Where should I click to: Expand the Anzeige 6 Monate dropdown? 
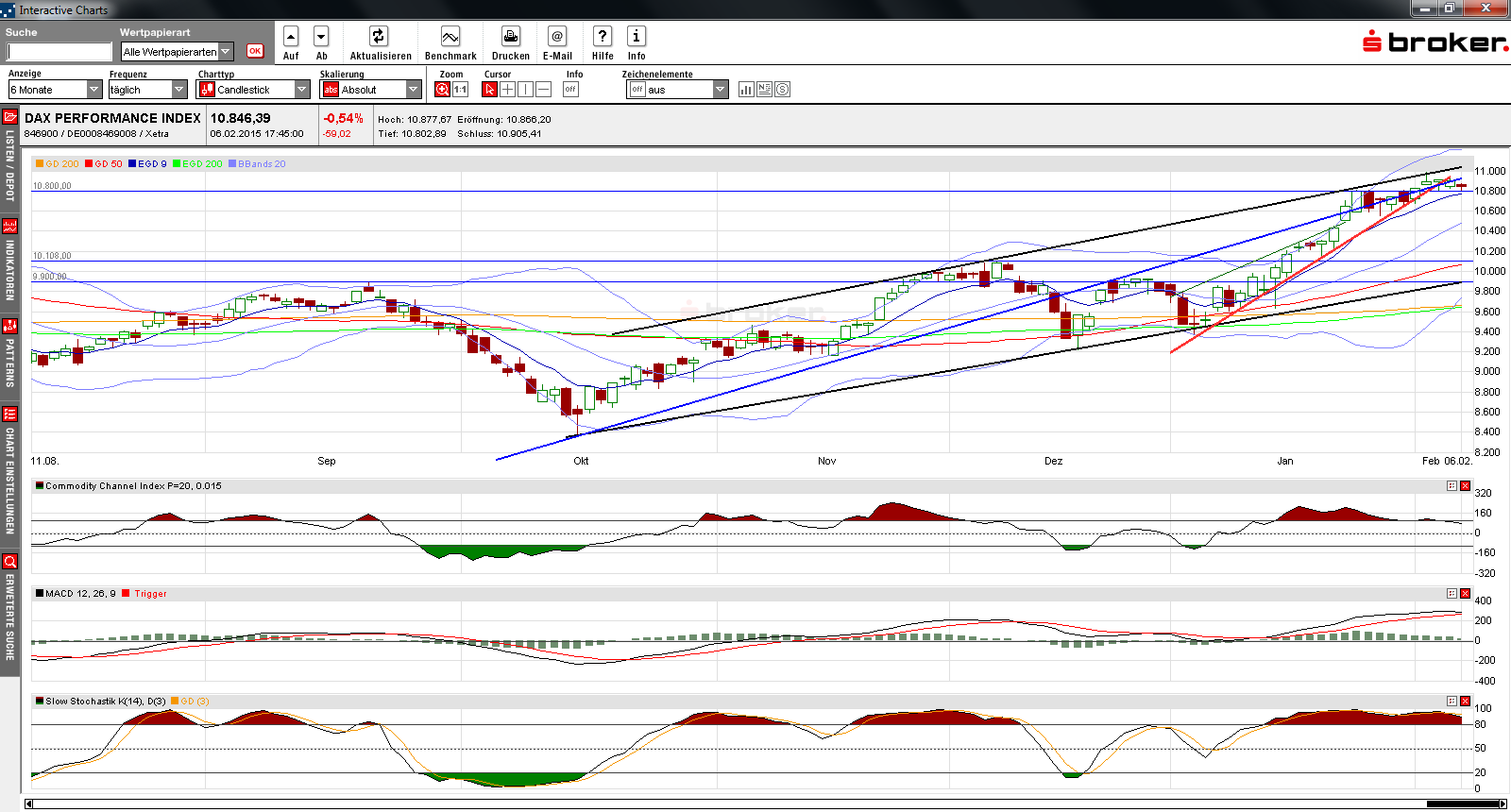click(94, 90)
